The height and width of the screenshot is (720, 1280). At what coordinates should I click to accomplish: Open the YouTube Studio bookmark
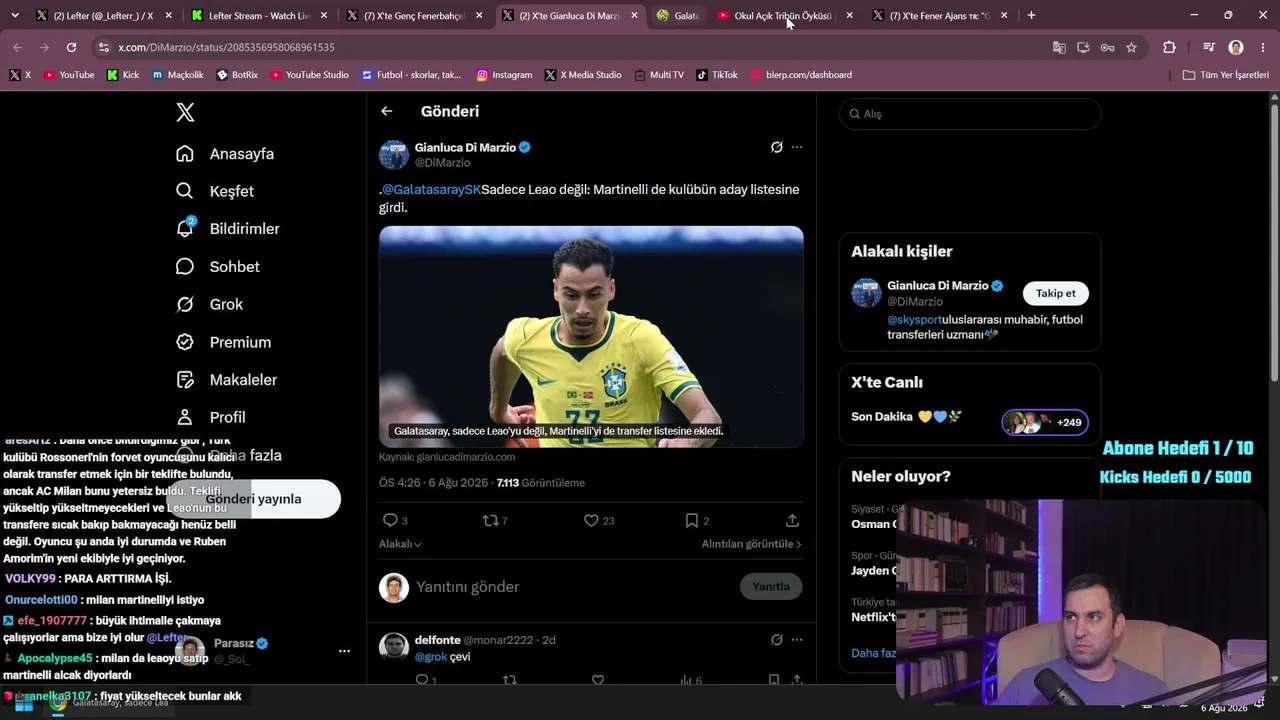[309, 75]
